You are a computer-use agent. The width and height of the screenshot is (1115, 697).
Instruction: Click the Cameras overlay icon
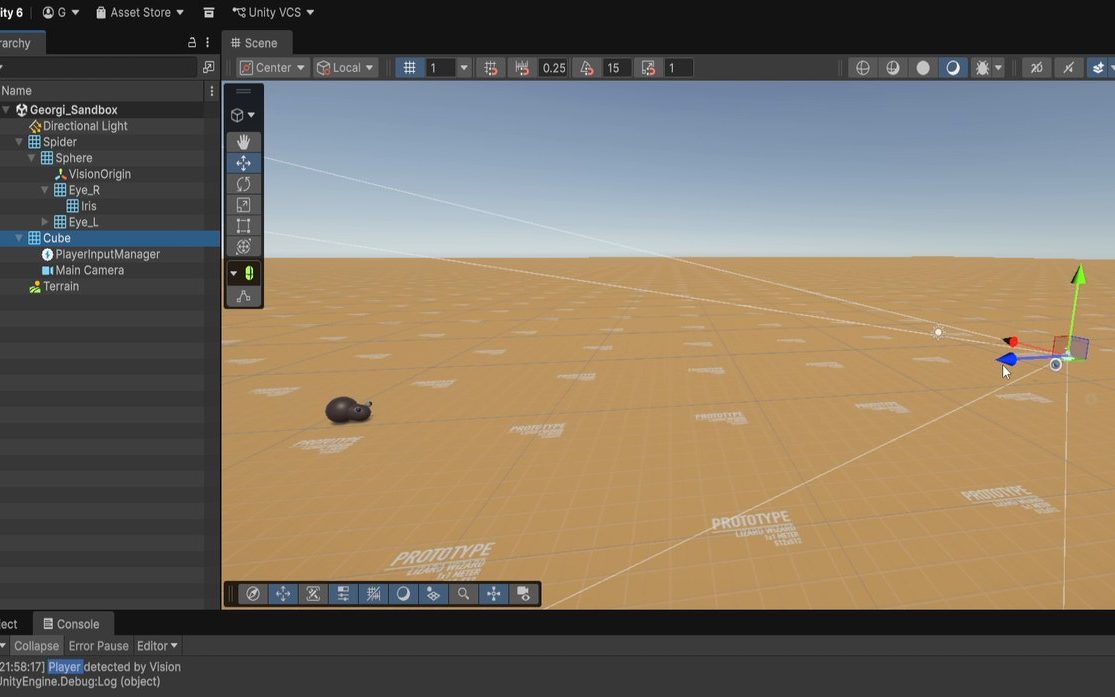click(524, 594)
